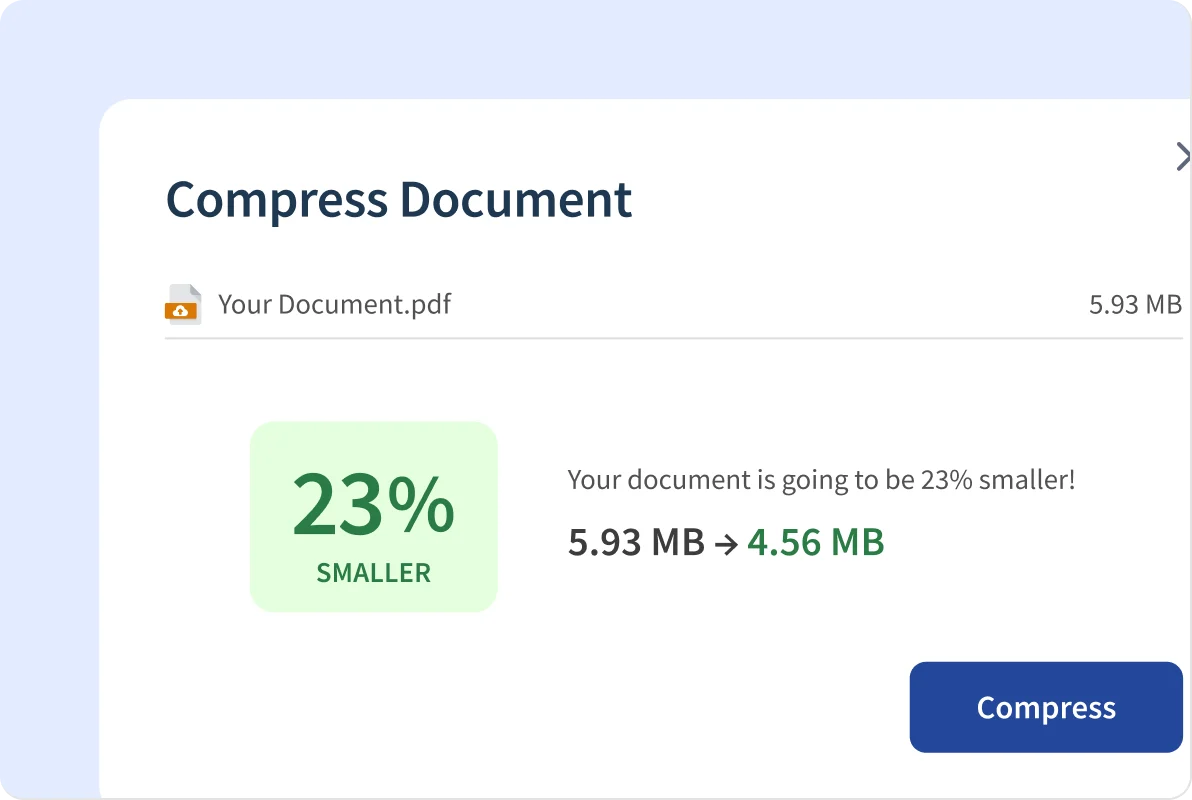Click the 5.93 MB size label
Image resolution: width=1192 pixels, height=800 pixels.
coord(1135,304)
